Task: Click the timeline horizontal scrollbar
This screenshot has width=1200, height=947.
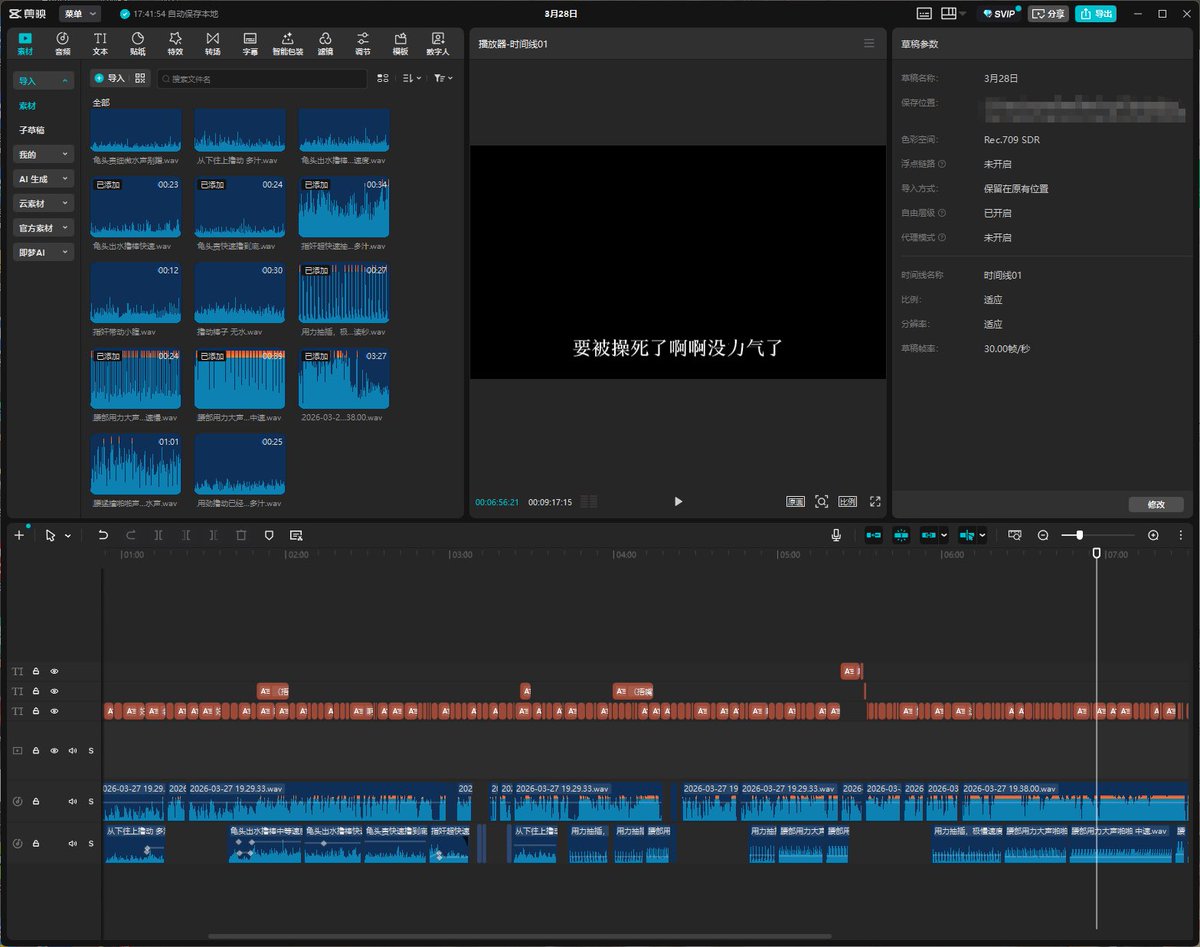Action: pos(519,937)
